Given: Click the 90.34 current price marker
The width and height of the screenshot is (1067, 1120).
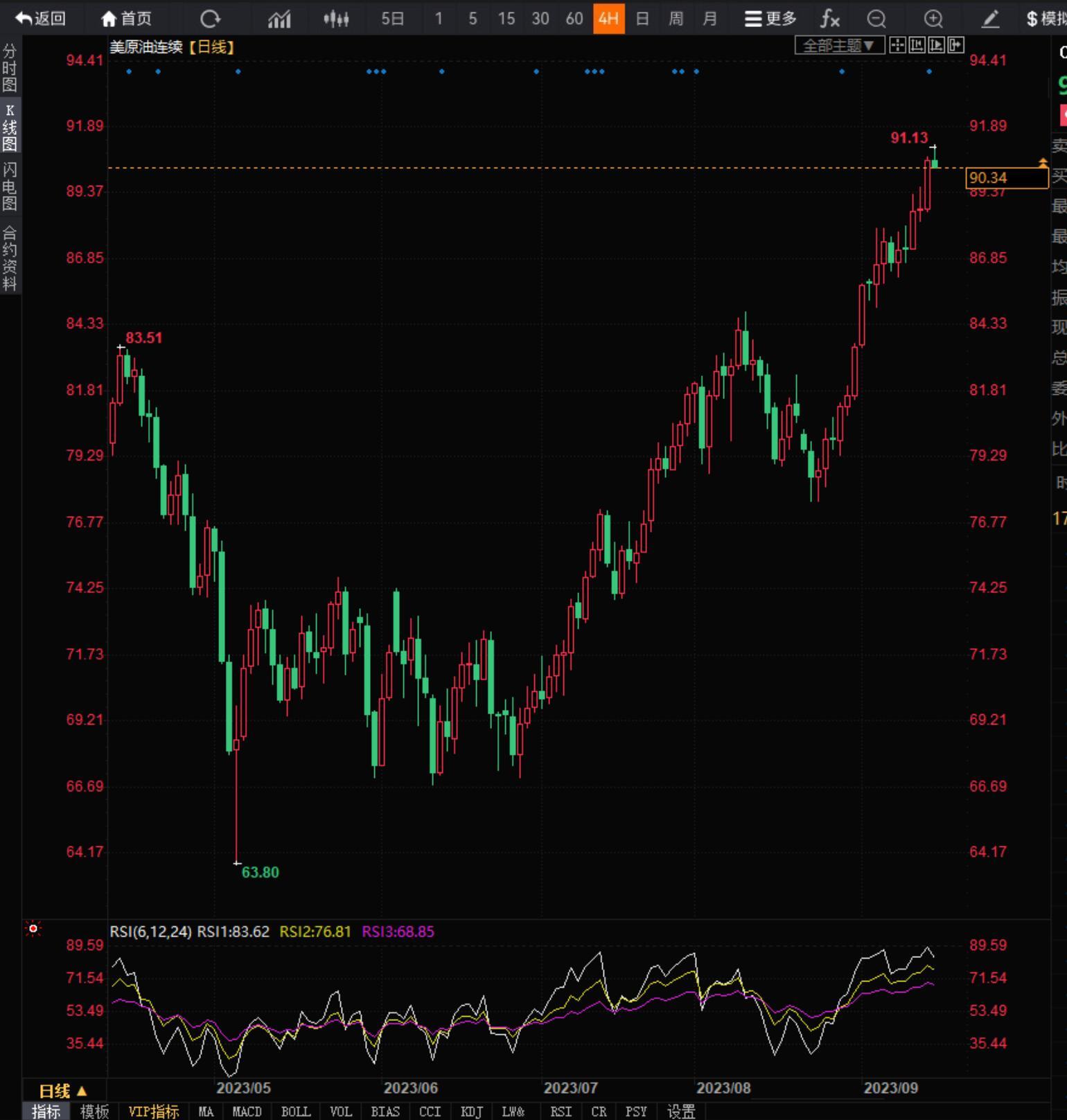Looking at the screenshot, I should pyautogui.click(x=1007, y=178).
